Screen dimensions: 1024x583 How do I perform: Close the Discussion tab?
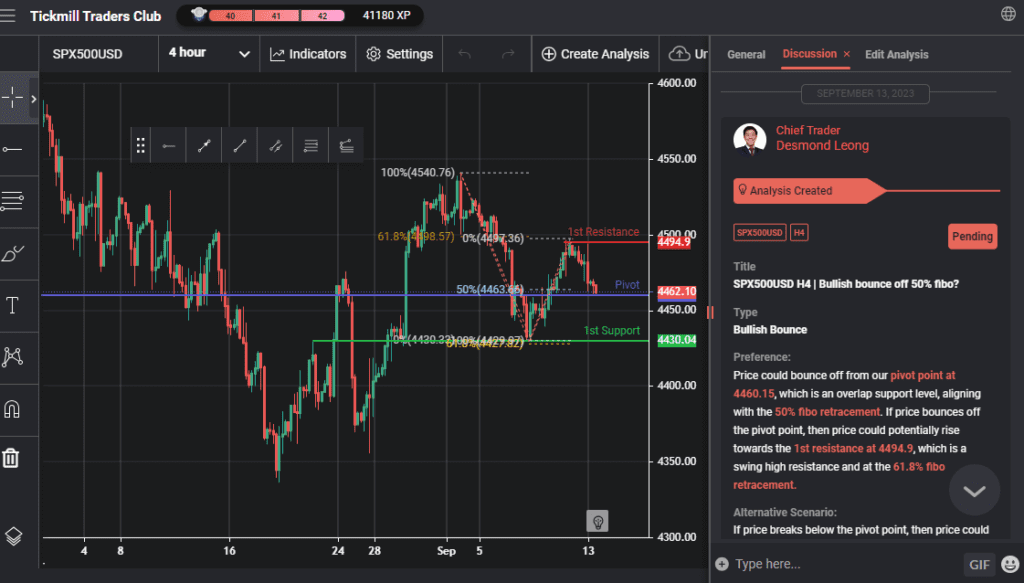(846, 54)
